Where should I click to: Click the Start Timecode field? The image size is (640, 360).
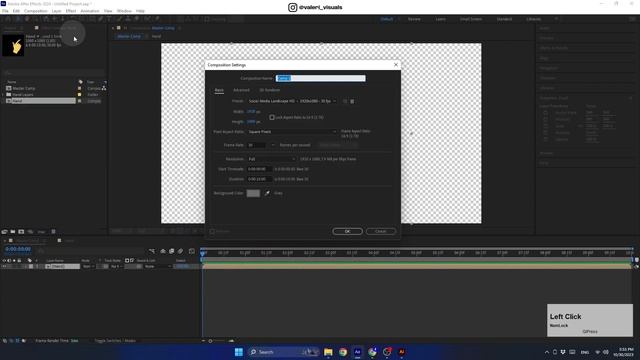click(x=259, y=169)
